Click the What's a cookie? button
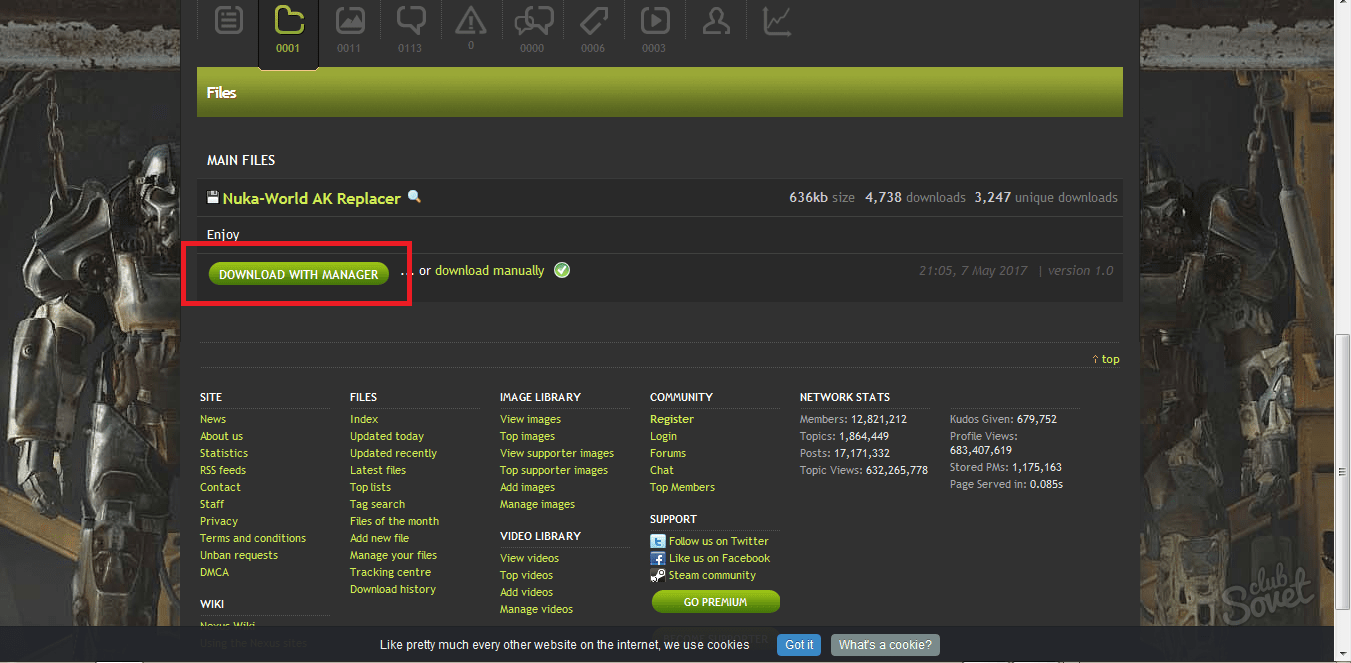 click(885, 645)
